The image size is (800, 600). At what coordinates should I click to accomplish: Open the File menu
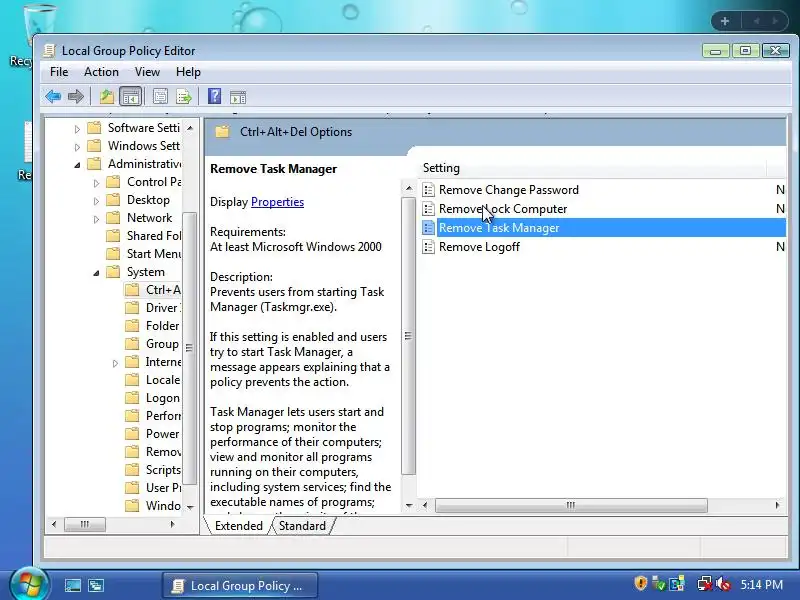pos(59,72)
